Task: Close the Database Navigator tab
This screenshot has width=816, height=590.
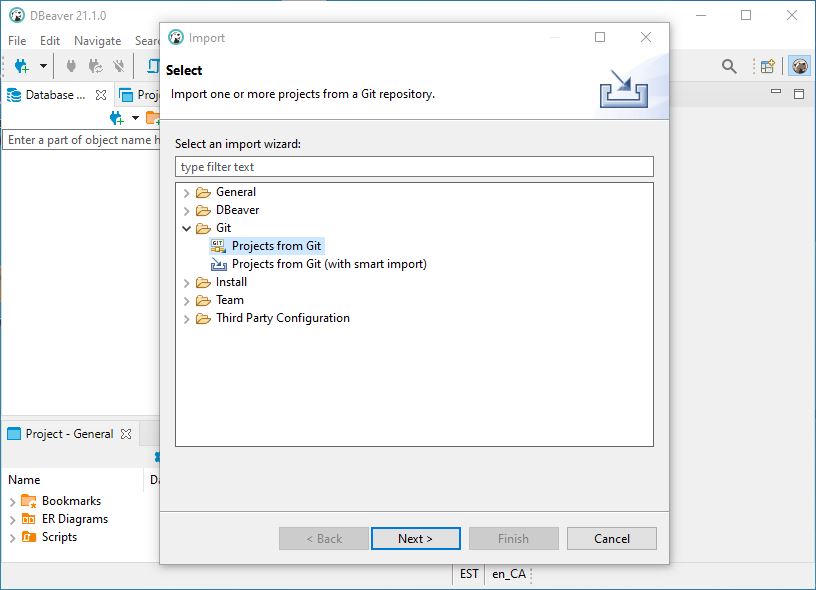Action: (x=101, y=95)
